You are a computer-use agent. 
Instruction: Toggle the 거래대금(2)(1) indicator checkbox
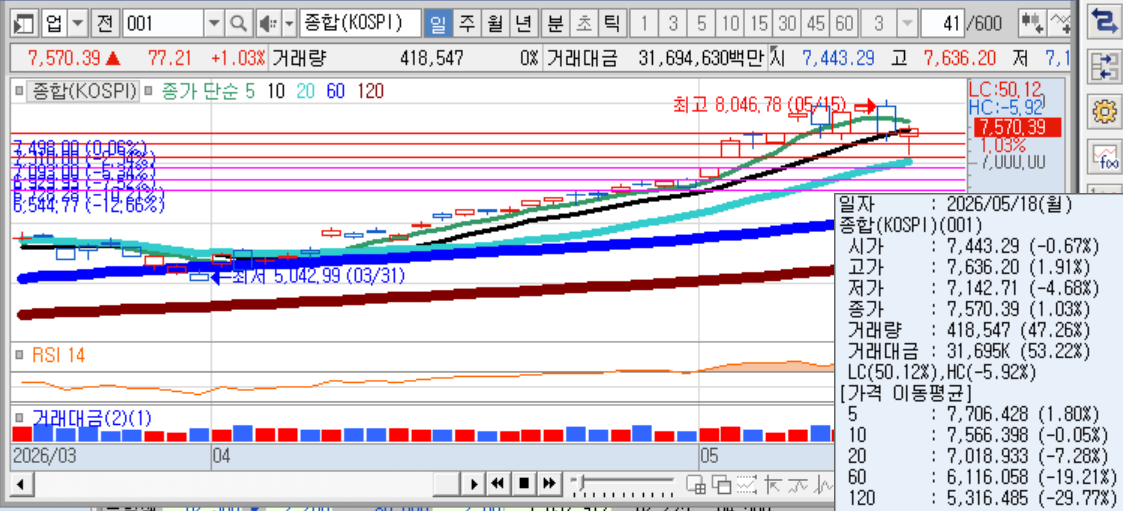point(20,418)
